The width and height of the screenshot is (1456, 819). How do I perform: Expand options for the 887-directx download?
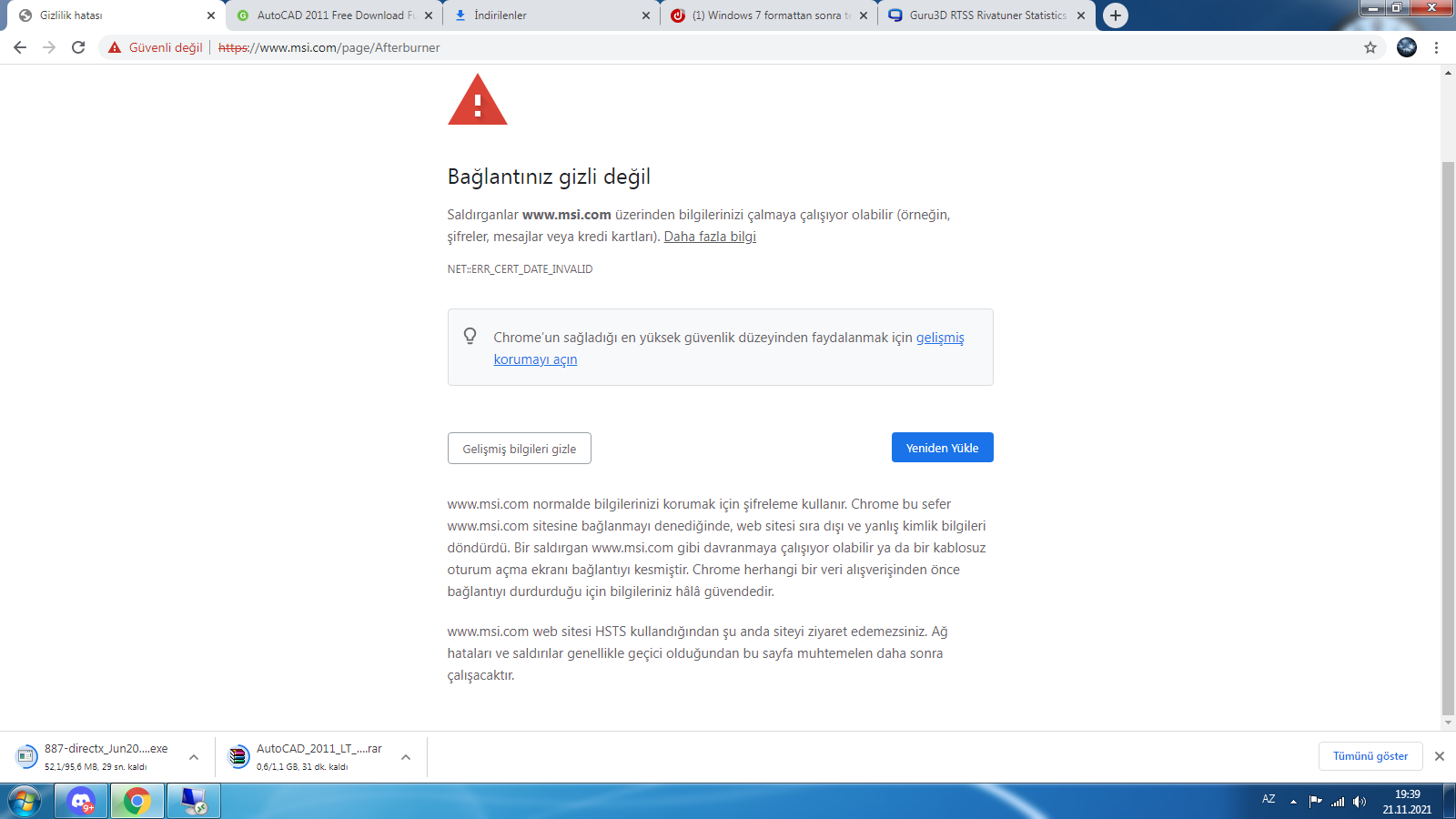pyautogui.click(x=194, y=756)
